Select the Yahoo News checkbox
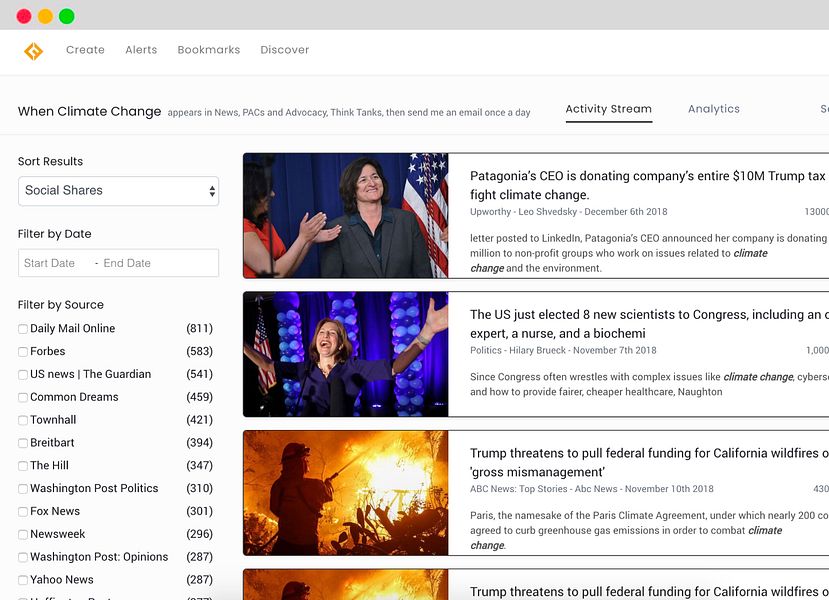The width and height of the screenshot is (829, 600). (x=23, y=580)
